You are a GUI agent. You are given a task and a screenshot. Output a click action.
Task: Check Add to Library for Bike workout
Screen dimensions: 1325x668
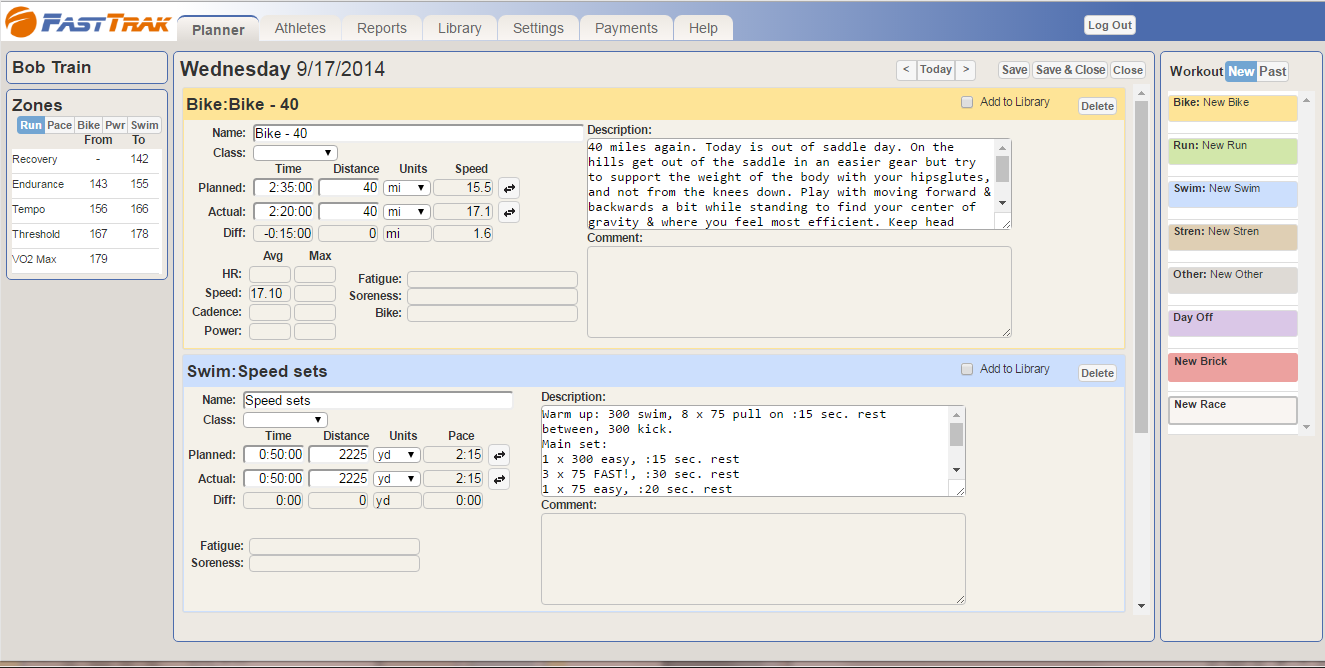[966, 102]
